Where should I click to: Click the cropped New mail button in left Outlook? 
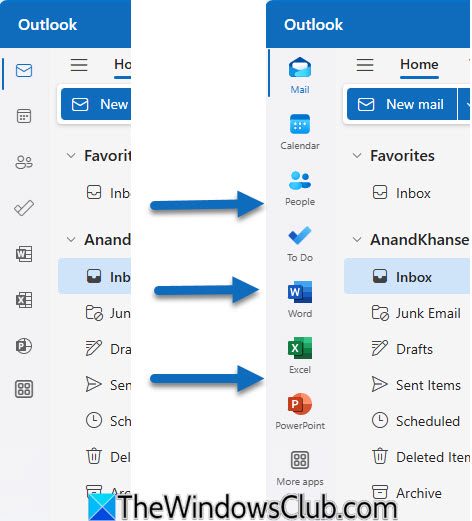pos(96,104)
